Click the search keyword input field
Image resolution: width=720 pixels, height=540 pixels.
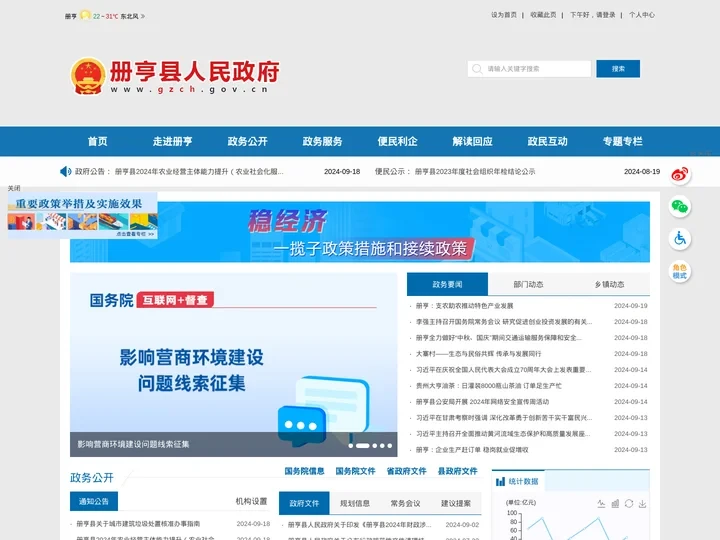coord(529,69)
